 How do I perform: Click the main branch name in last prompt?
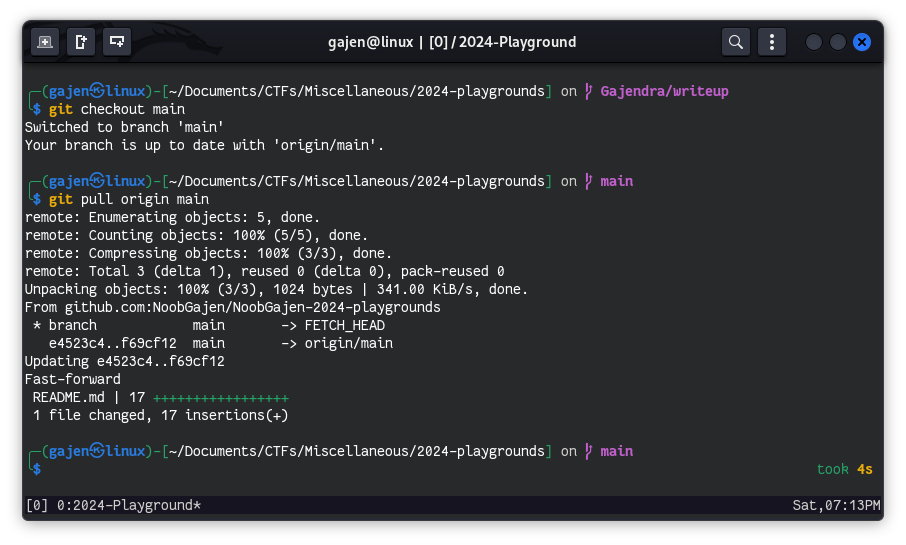click(617, 451)
